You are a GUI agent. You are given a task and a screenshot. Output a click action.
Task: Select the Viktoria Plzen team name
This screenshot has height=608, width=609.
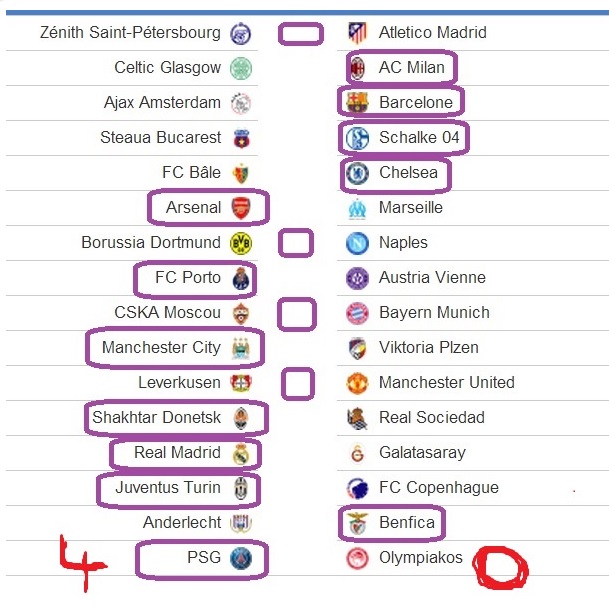point(429,347)
